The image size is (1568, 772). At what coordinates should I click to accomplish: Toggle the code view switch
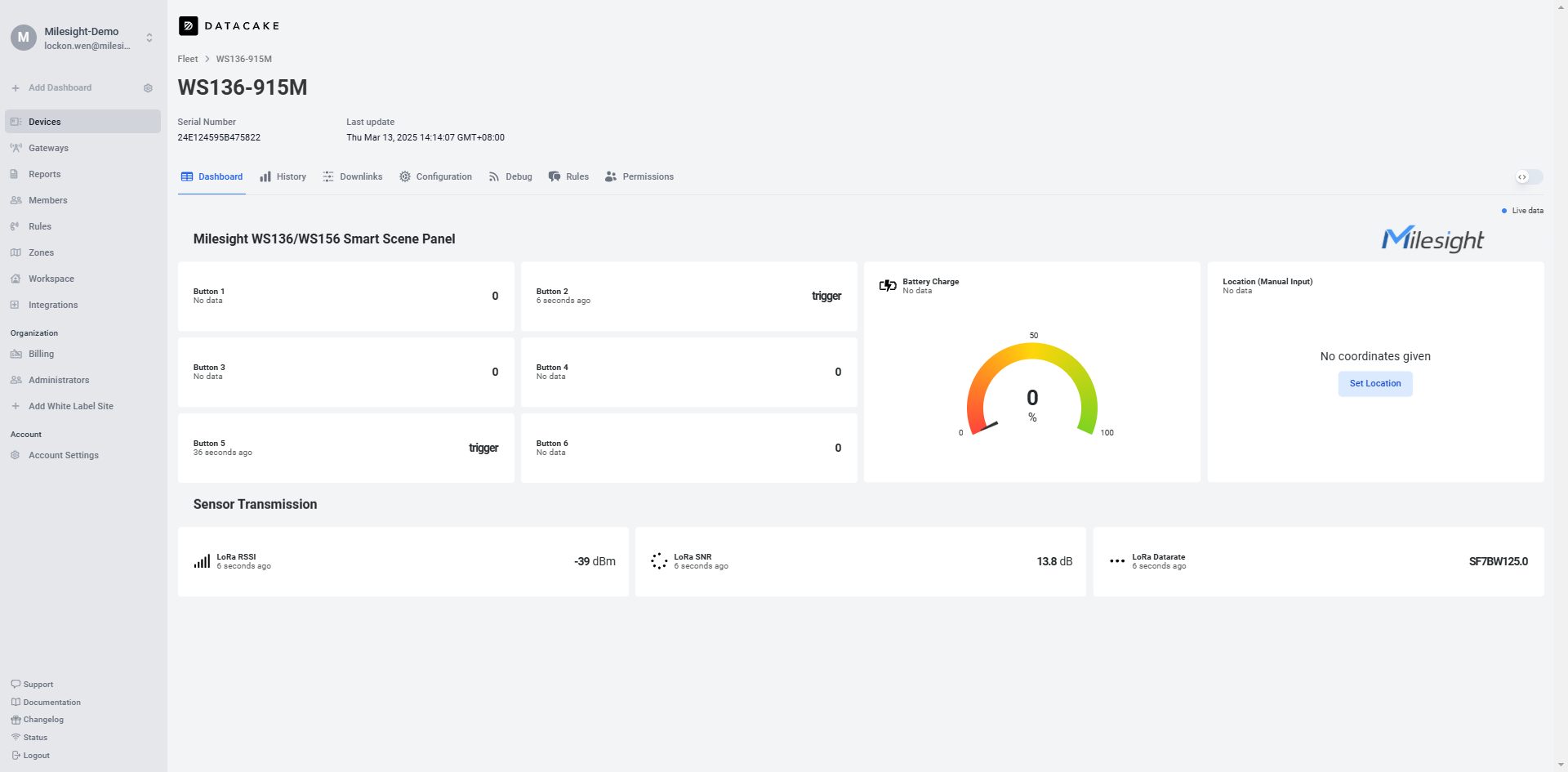(1529, 177)
